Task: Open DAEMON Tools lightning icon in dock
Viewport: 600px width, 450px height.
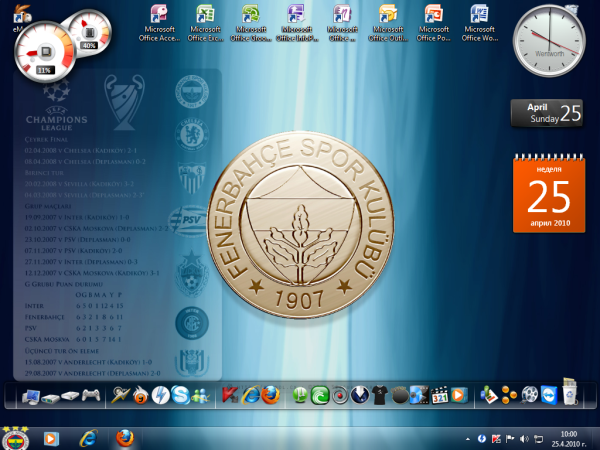Action: 160,395
